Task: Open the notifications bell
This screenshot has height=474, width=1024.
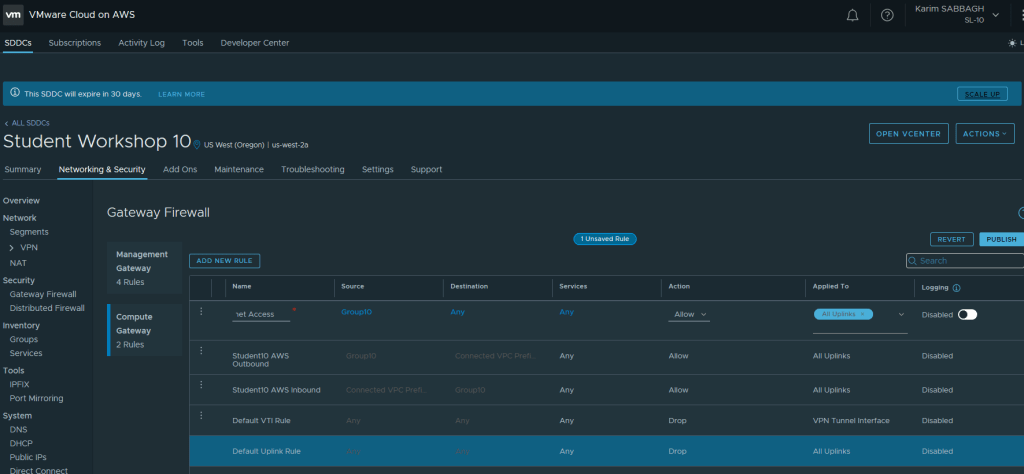Action: pyautogui.click(x=852, y=15)
